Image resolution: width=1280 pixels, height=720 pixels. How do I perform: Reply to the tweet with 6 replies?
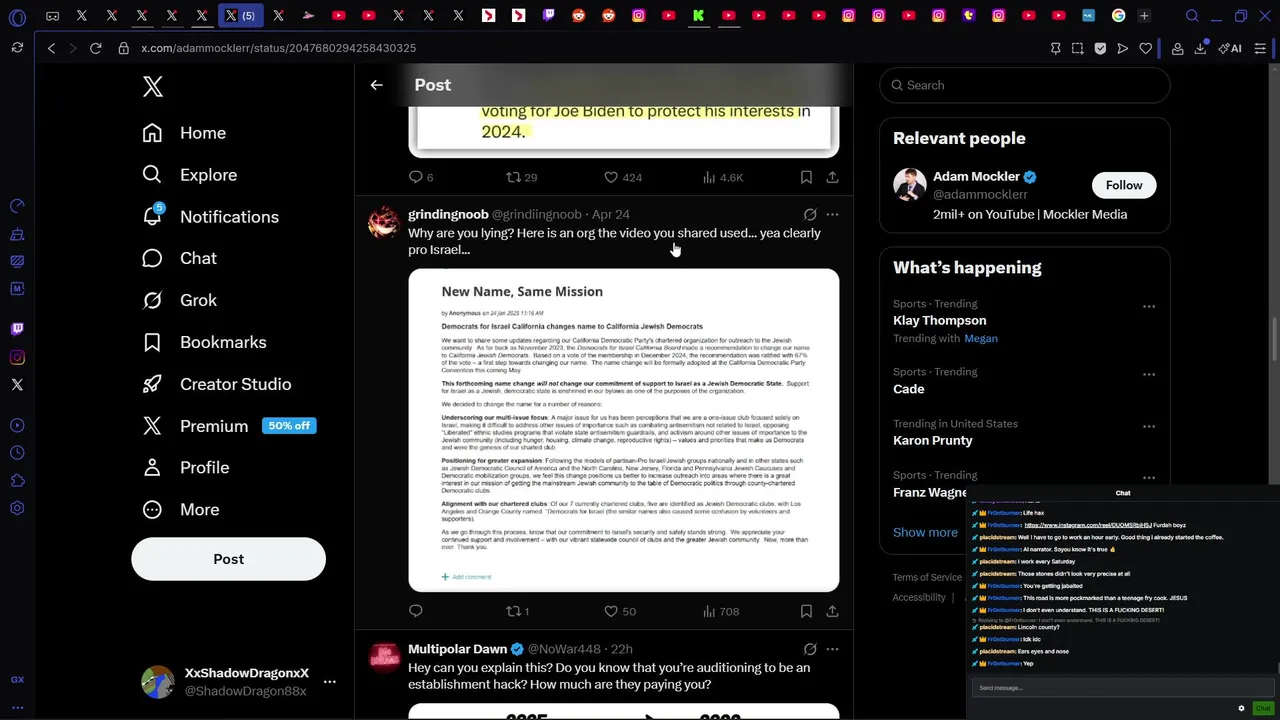click(x=421, y=177)
